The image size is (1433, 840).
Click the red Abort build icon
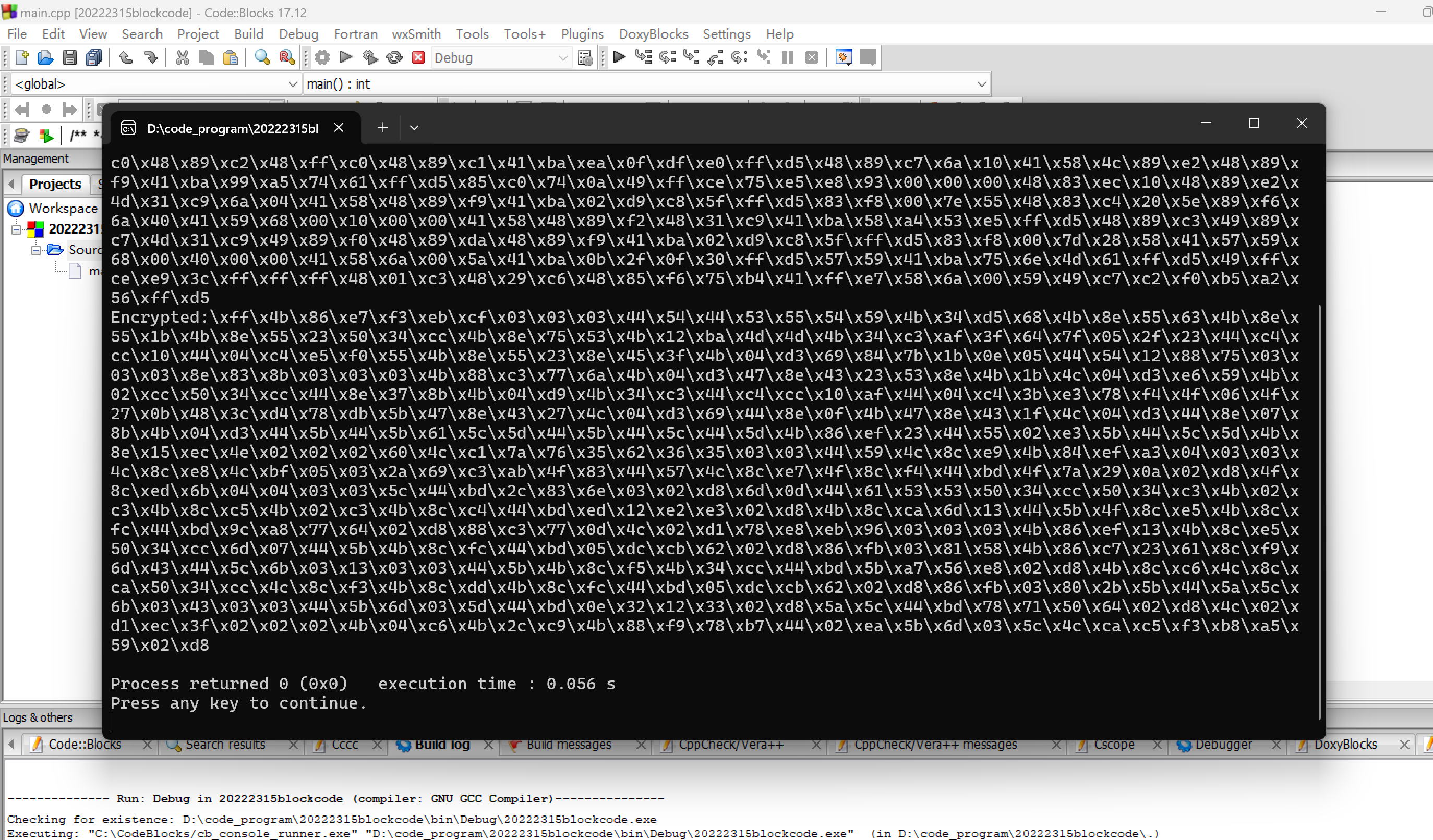click(x=418, y=57)
